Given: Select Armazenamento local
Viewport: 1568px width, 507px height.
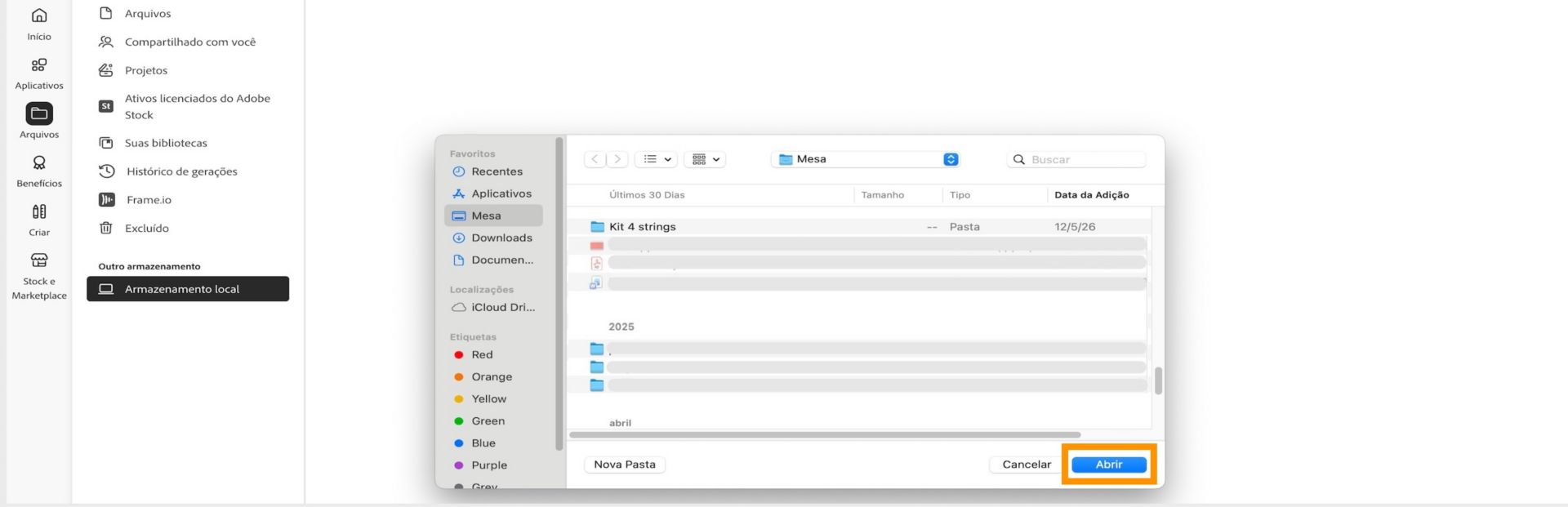Looking at the screenshot, I should [188, 289].
